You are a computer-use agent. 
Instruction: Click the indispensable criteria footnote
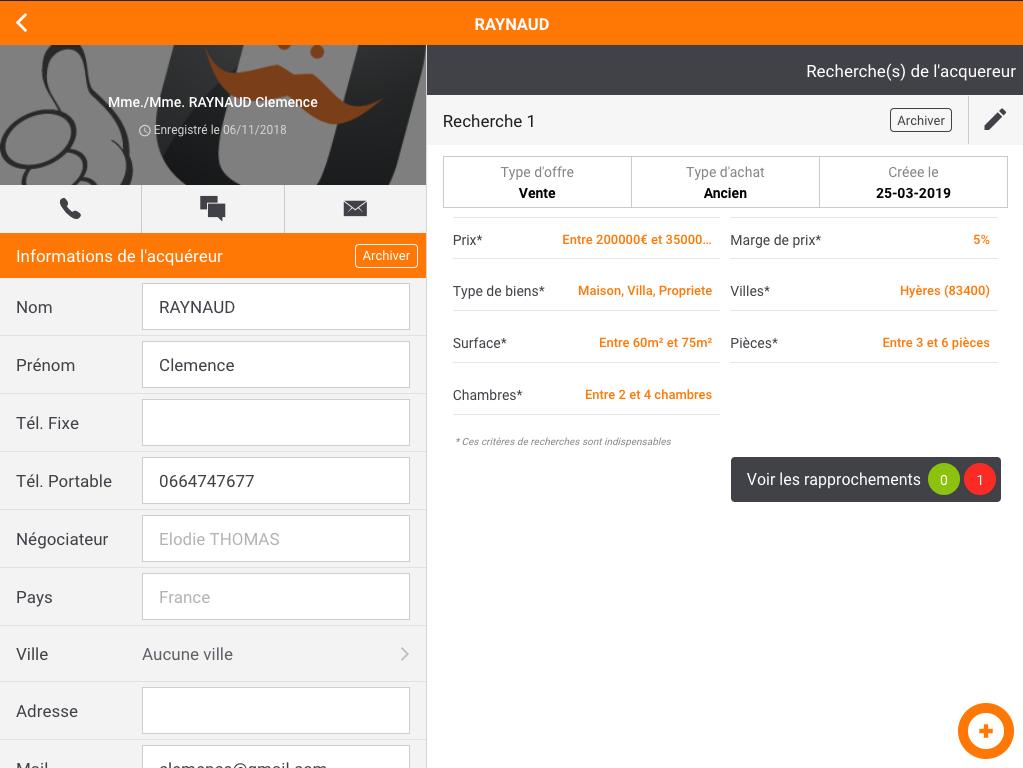click(x=563, y=442)
